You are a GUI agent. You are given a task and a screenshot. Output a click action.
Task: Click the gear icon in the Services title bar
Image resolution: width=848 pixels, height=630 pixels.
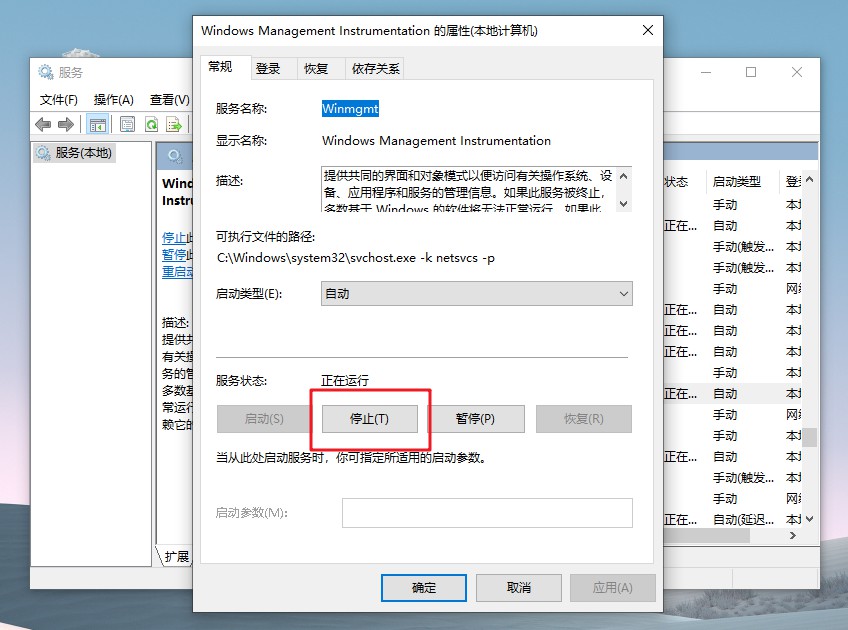coord(45,72)
